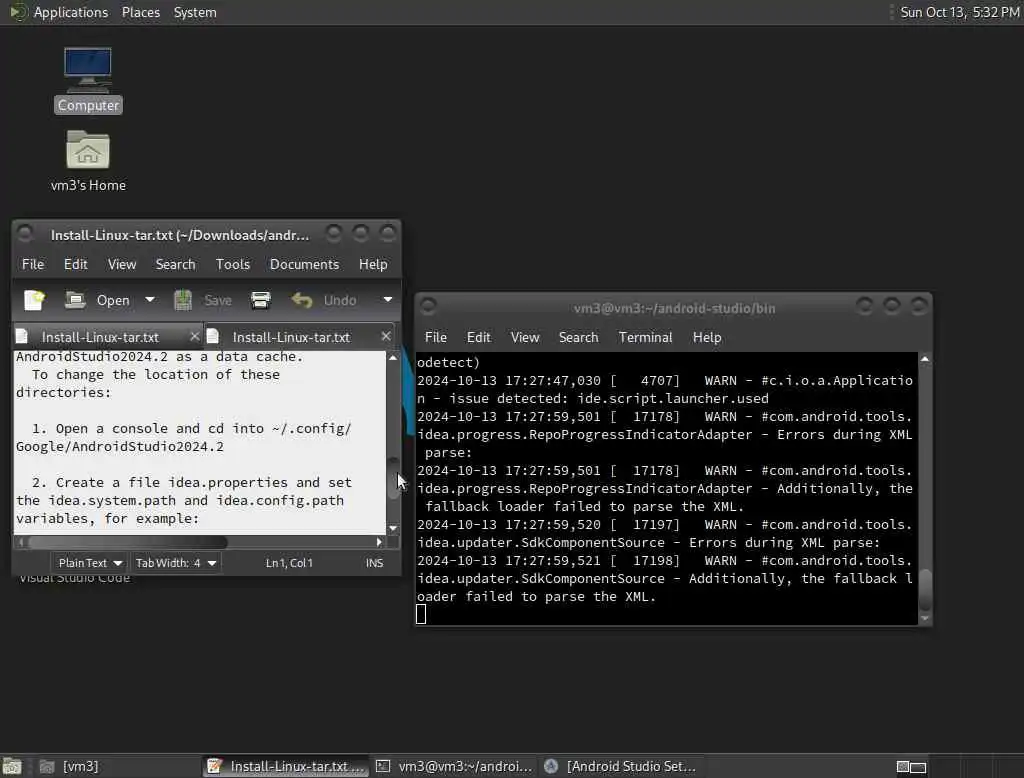
Task: Open the Documents menu in text editor
Action: click(304, 264)
